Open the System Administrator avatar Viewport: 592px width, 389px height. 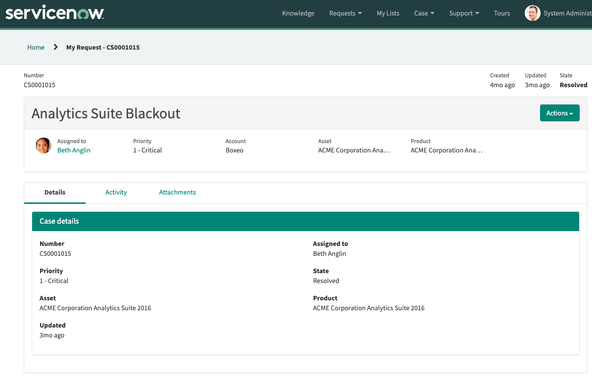click(x=532, y=13)
